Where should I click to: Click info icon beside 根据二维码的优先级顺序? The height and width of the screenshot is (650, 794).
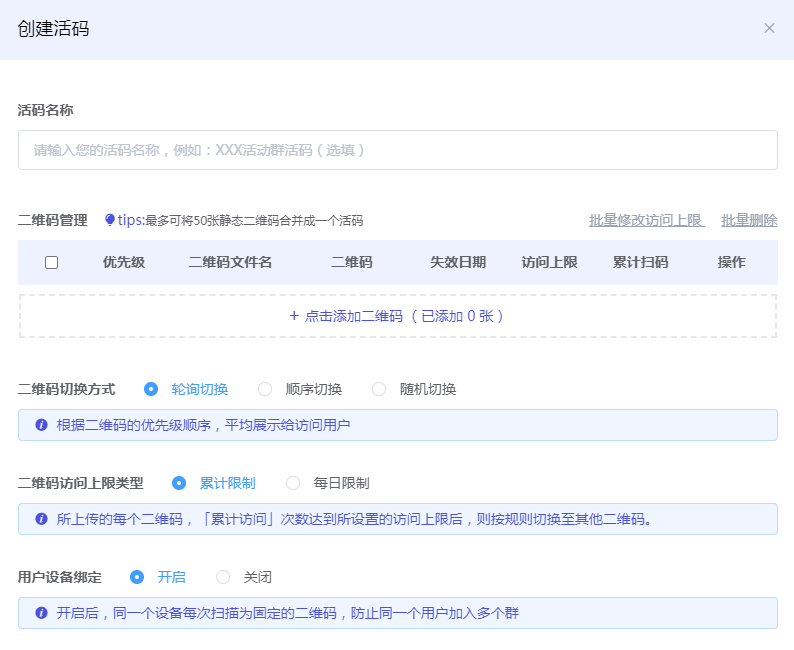(x=42, y=425)
